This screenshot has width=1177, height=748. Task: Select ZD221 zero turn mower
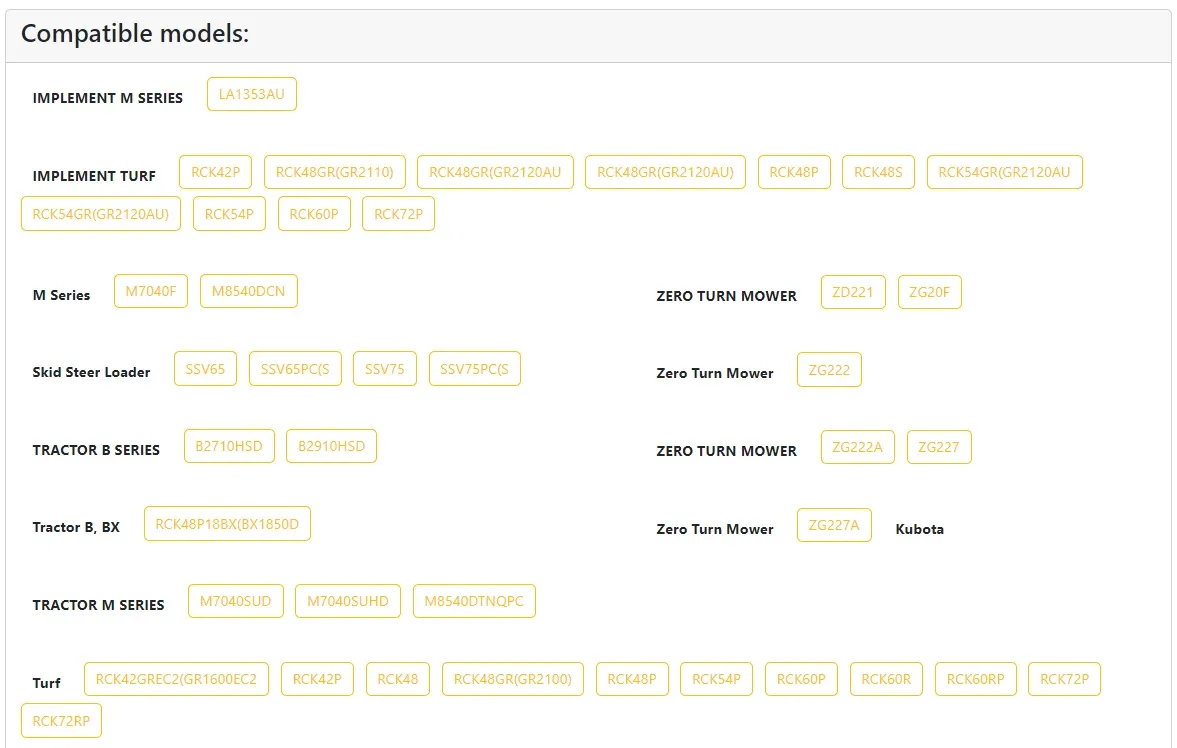coord(853,292)
